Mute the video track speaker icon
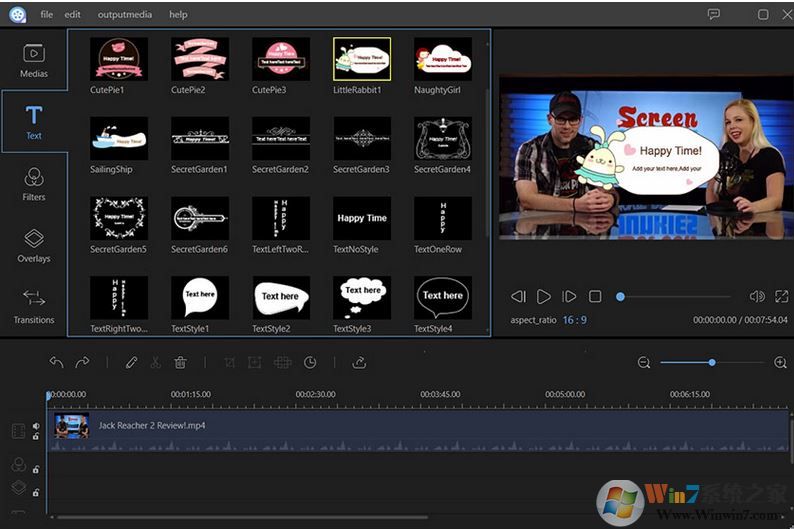The image size is (794, 529). pyautogui.click(x=36, y=425)
